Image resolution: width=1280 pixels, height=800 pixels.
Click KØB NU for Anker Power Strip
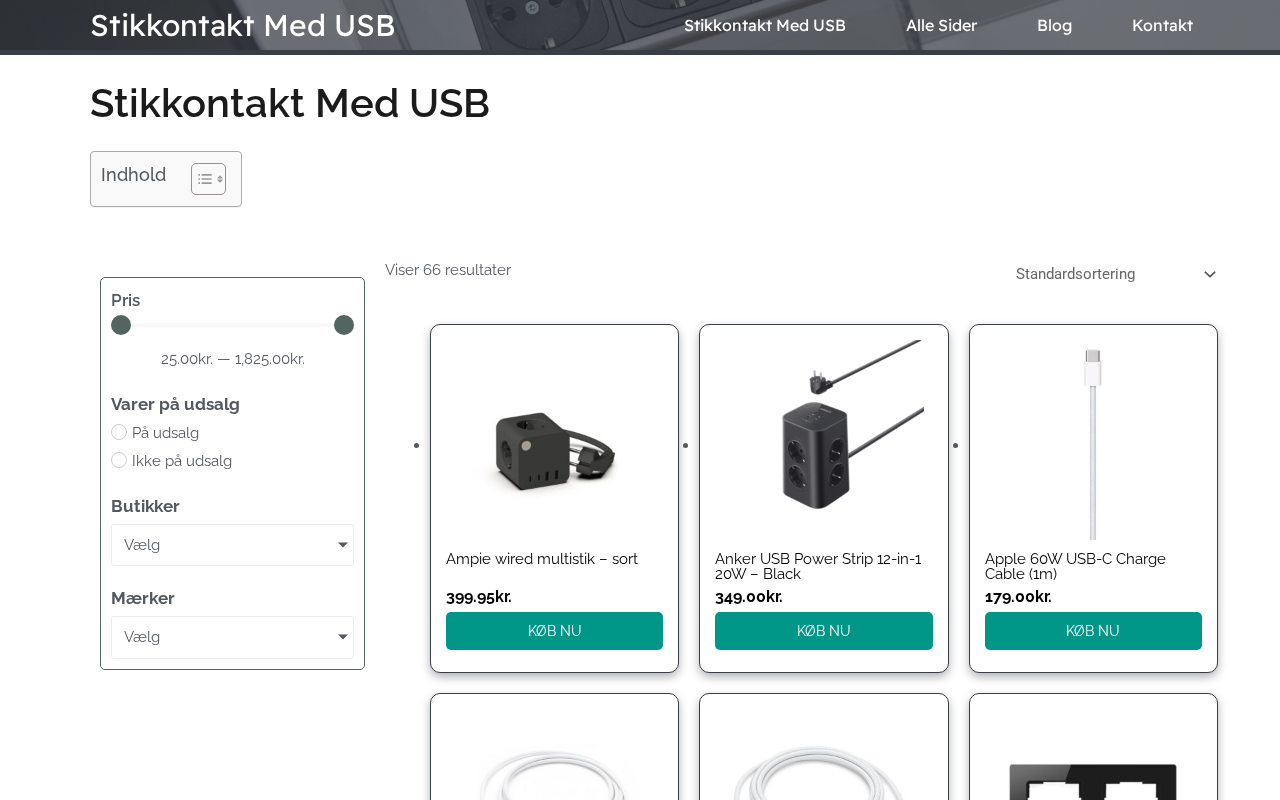click(x=824, y=631)
